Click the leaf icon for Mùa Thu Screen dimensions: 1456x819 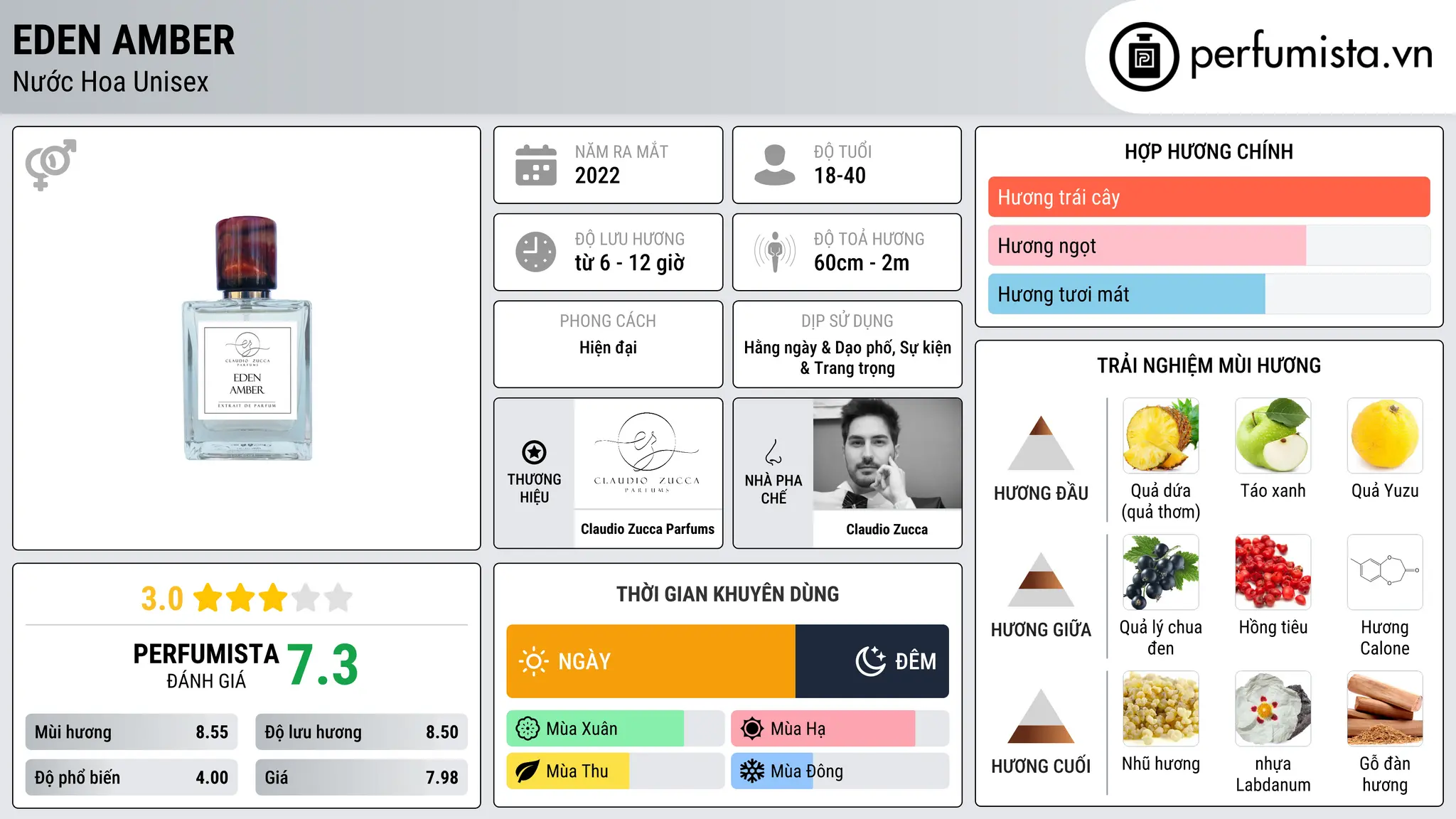point(528,771)
